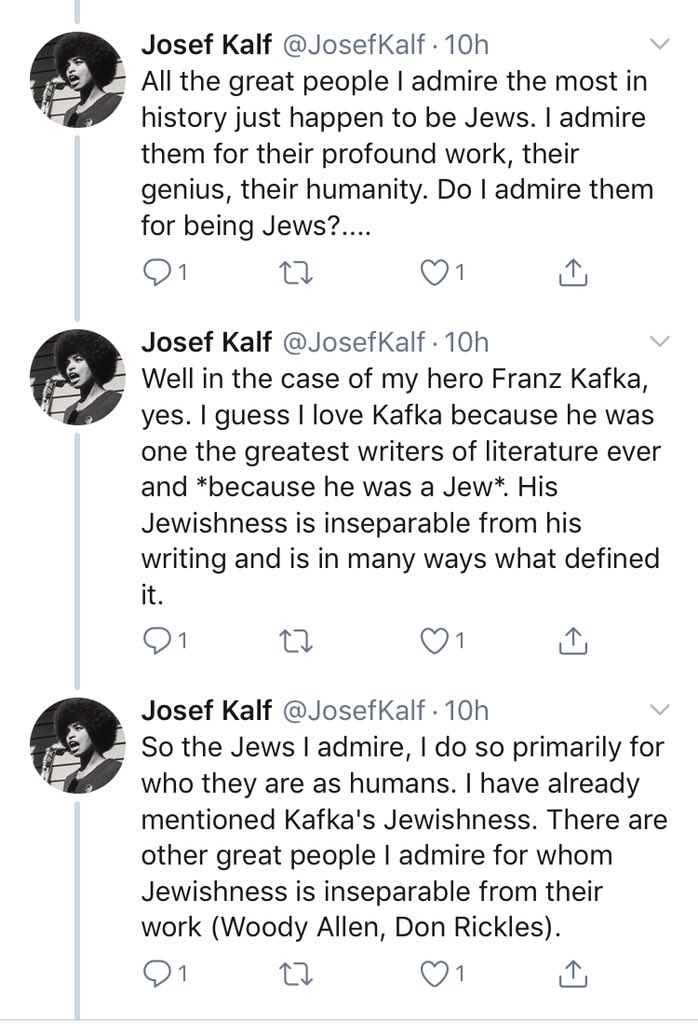
Task: Like the first tweet in the thread
Action: coord(432,273)
